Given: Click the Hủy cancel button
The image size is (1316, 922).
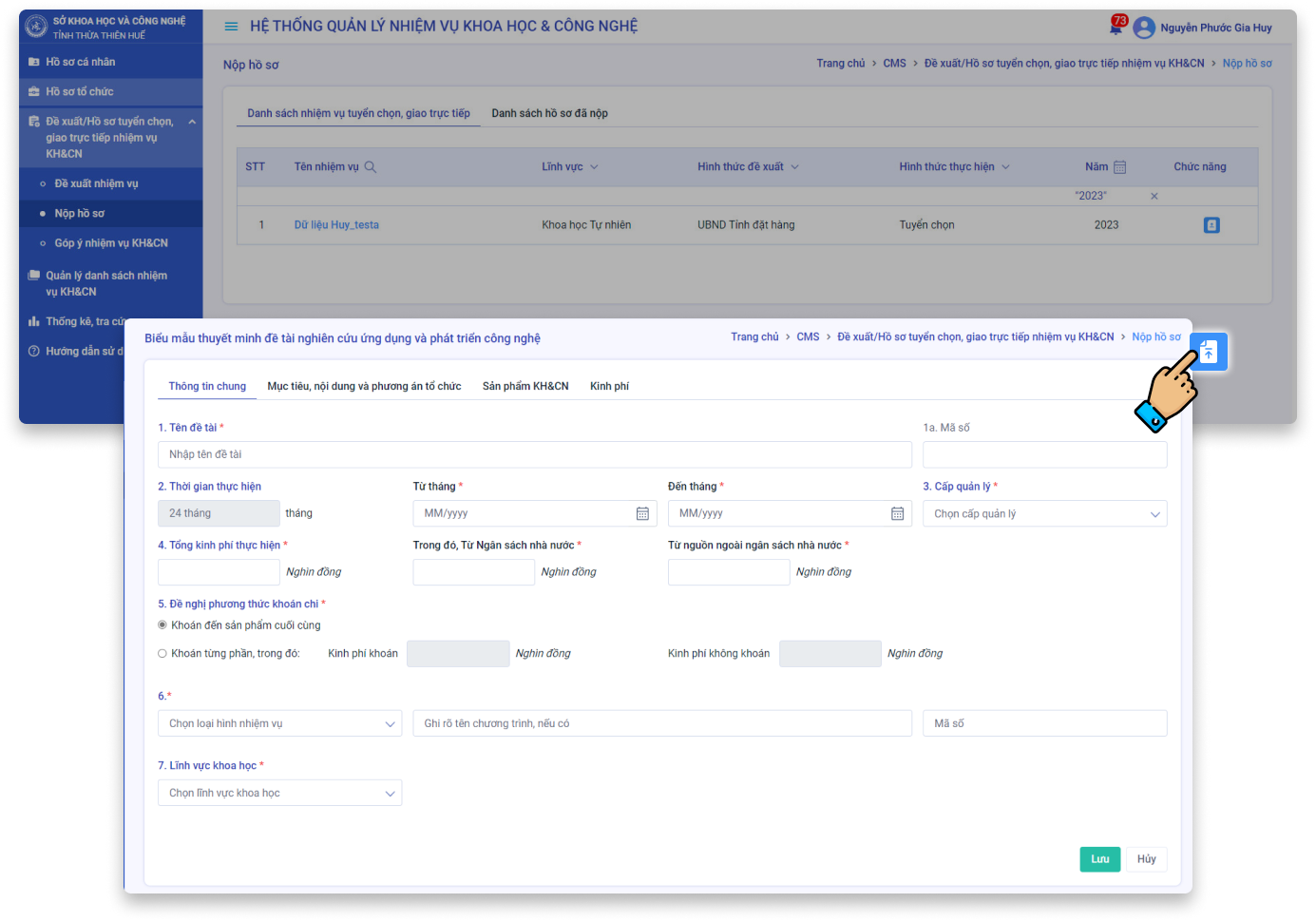Looking at the screenshot, I should 1146,859.
